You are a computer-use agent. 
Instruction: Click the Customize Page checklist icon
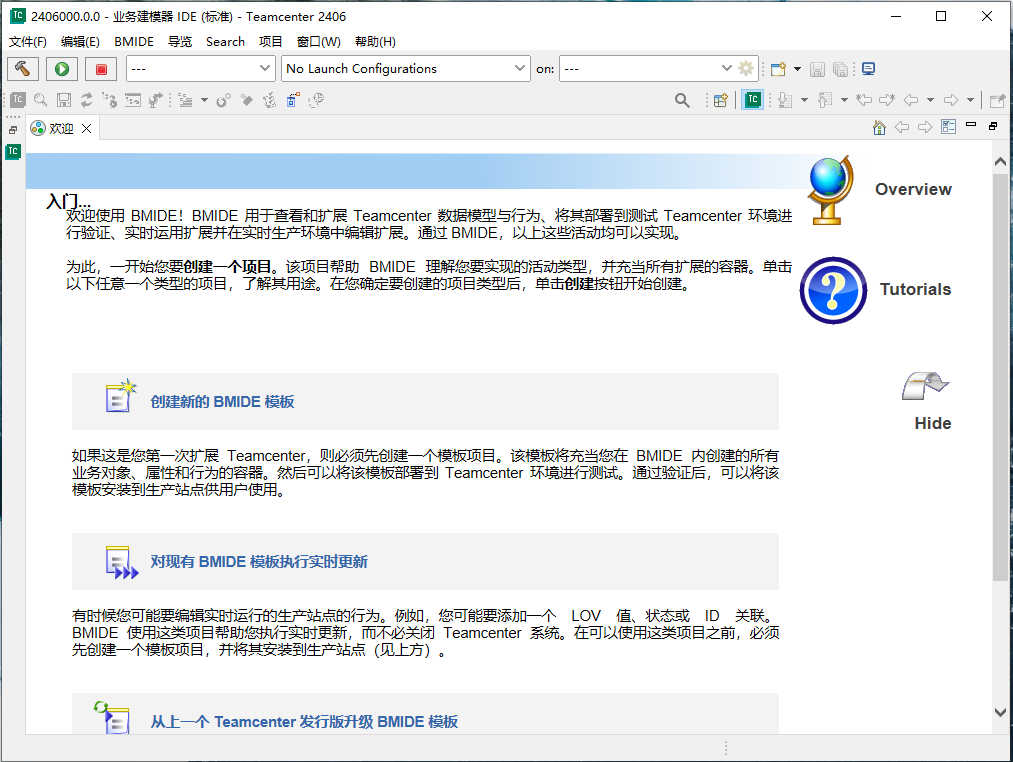[948, 127]
